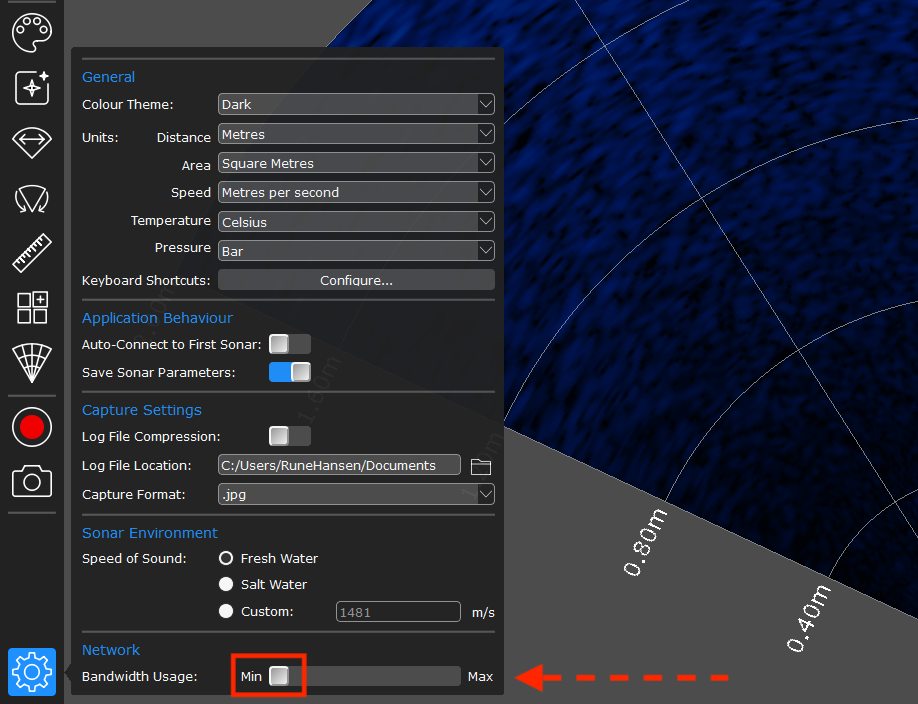This screenshot has height=704, width=918.
Task: Click the custom speed of sound field
Action: pos(398,611)
